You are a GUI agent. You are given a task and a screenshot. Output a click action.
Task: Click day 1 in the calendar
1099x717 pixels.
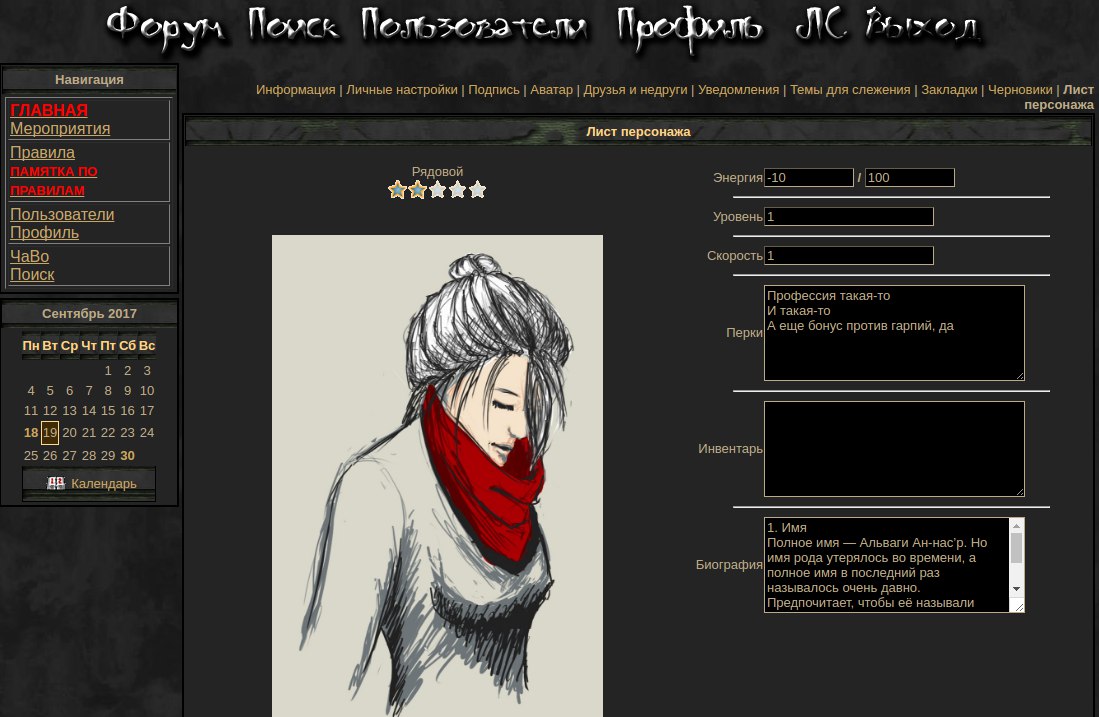tap(108, 371)
